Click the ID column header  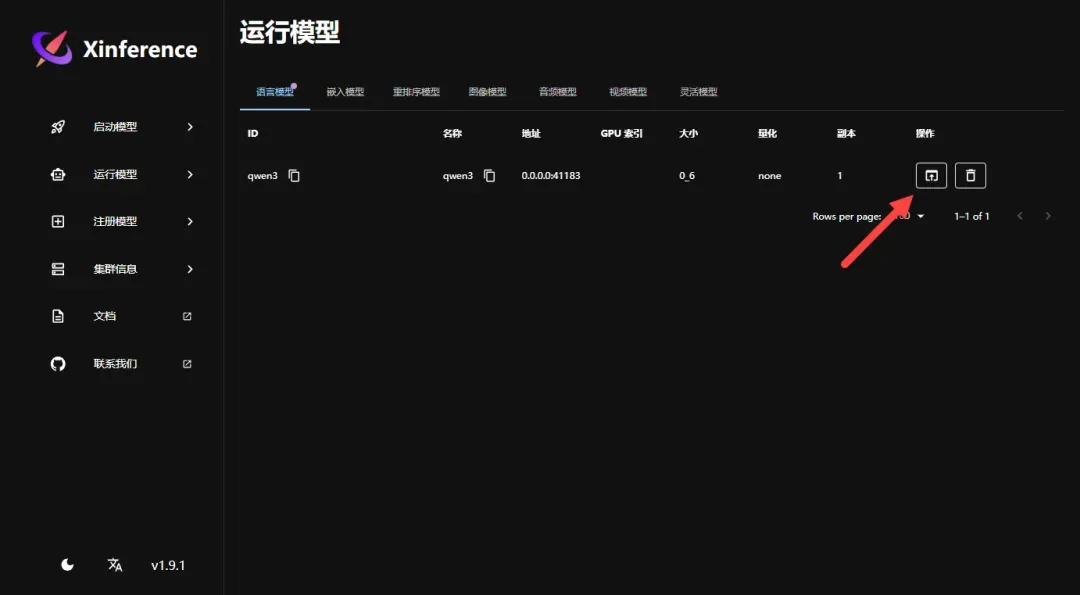[x=253, y=134]
